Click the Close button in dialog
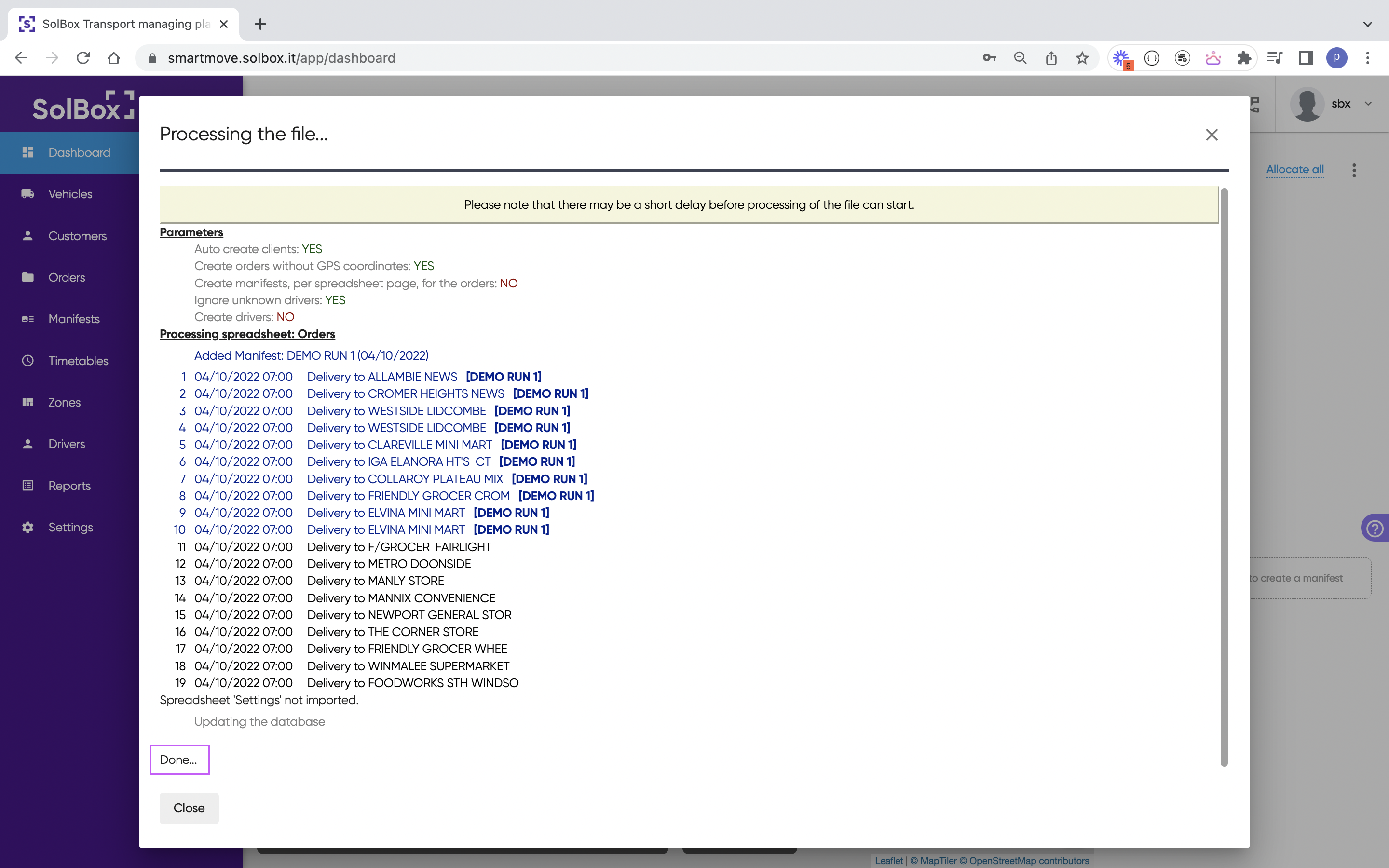This screenshot has width=1389, height=868. pos(189,808)
